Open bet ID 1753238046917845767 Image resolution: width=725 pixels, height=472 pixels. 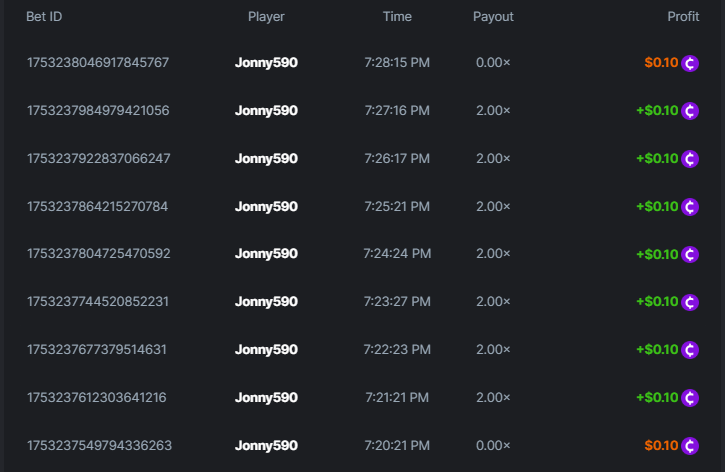(98, 63)
